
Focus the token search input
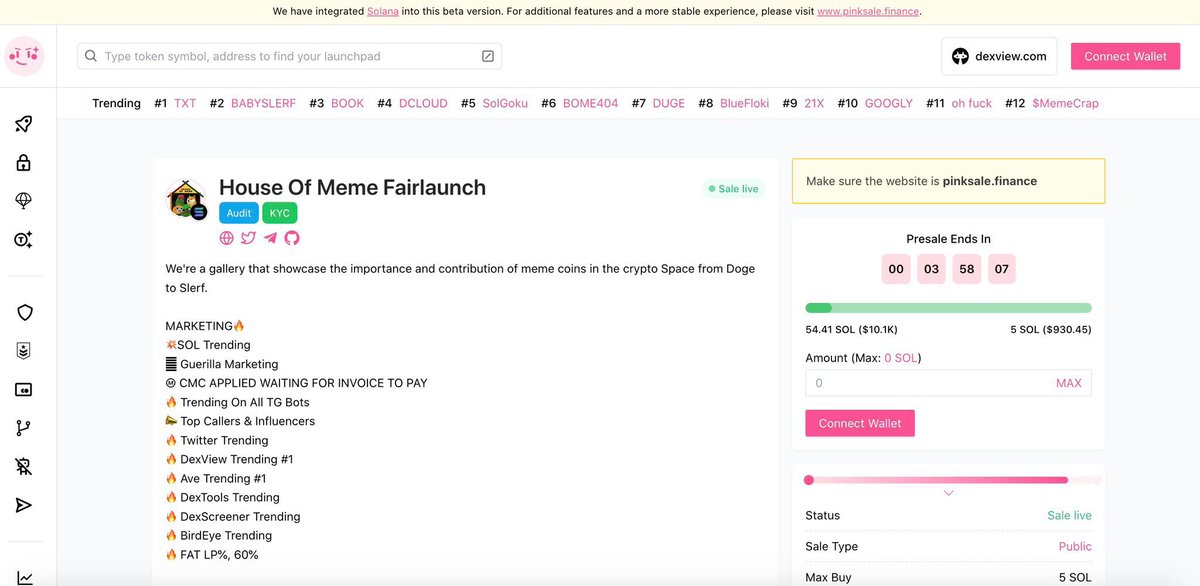(289, 56)
